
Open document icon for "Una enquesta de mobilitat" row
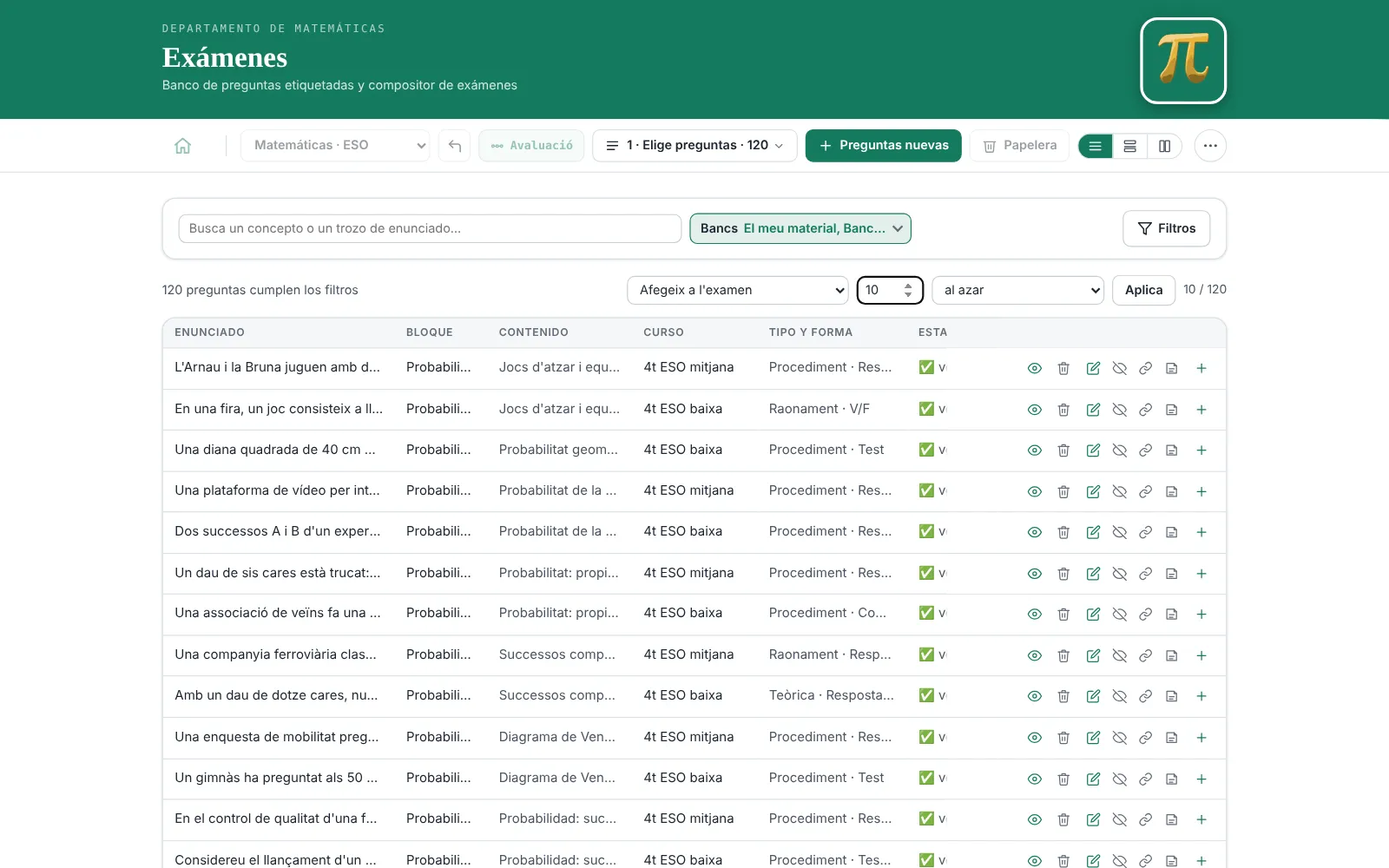click(x=1172, y=738)
